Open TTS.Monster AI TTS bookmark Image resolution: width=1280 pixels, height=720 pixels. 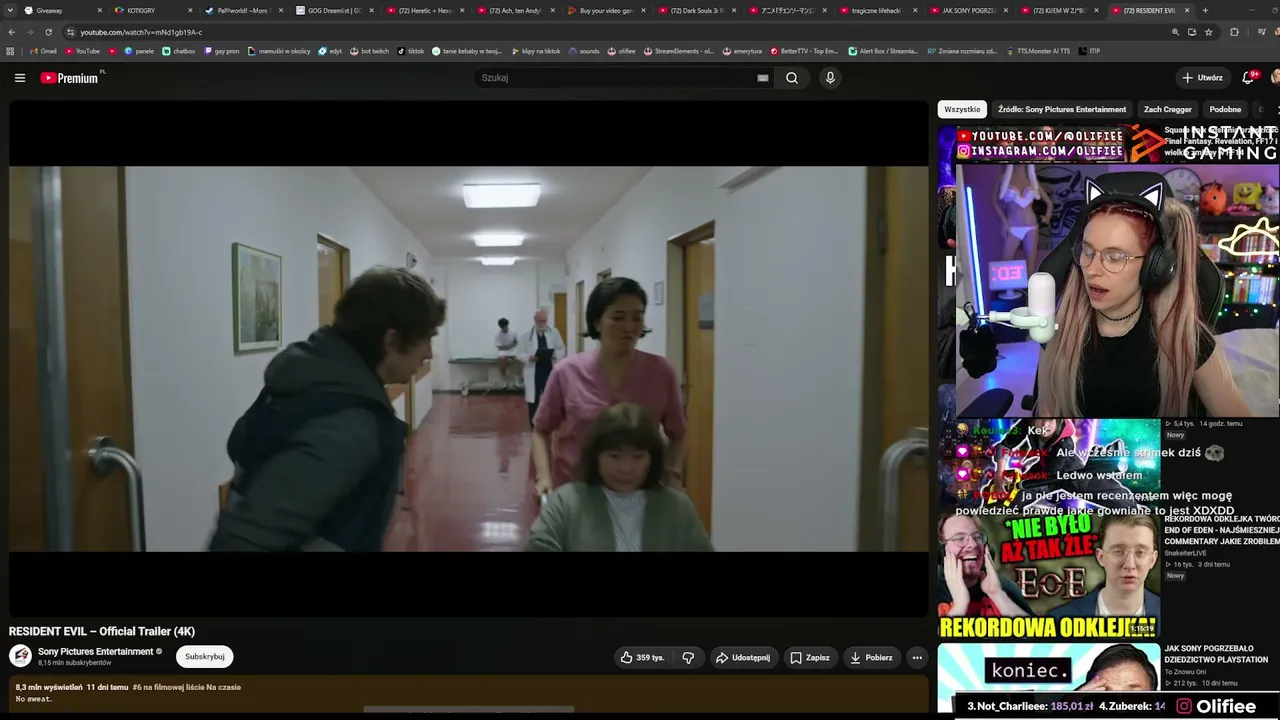1038,51
